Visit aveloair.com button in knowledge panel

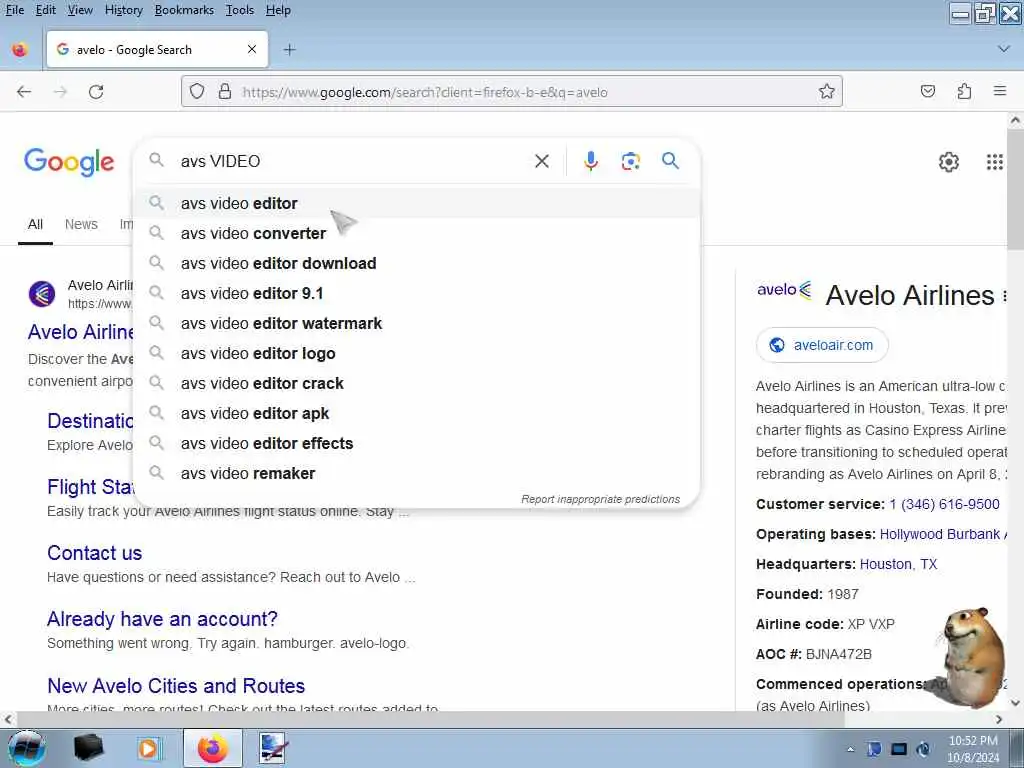[x=822, y=345]
